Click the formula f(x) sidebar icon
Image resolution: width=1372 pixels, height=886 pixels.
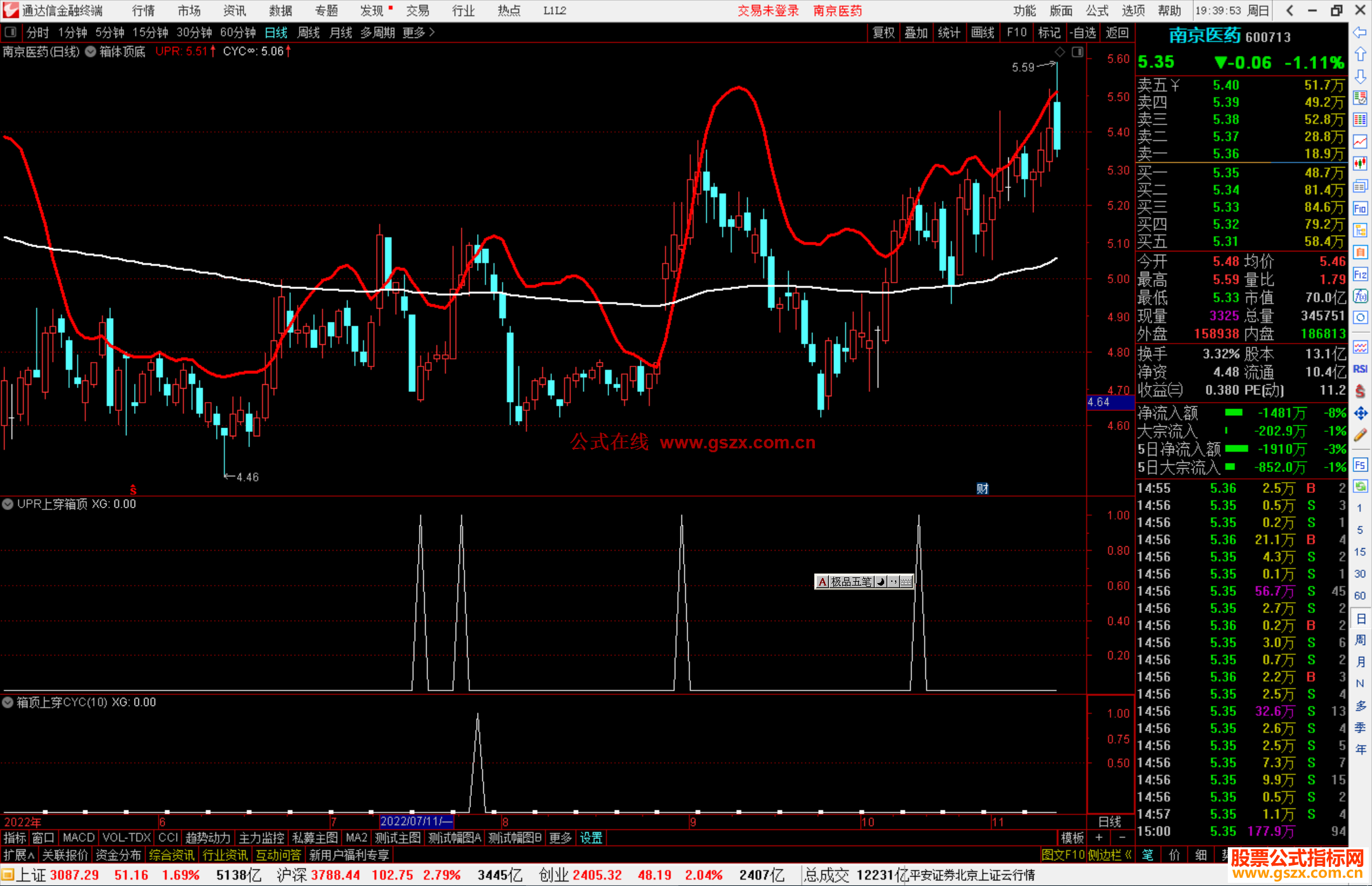1360,296
